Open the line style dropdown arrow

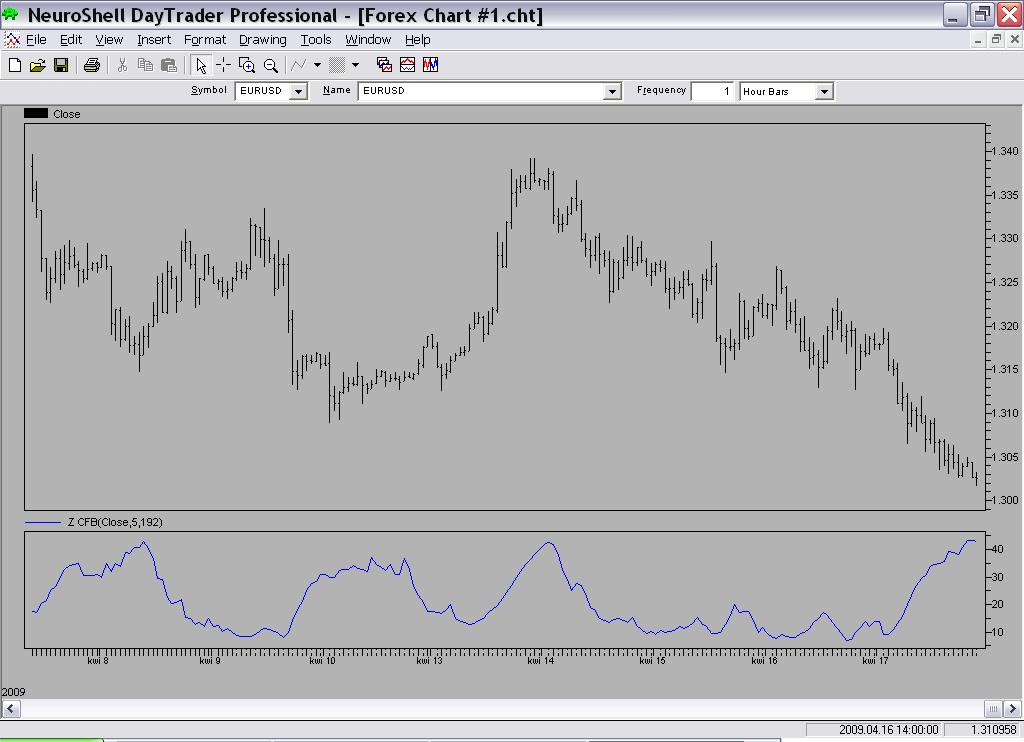coord(317,65)
